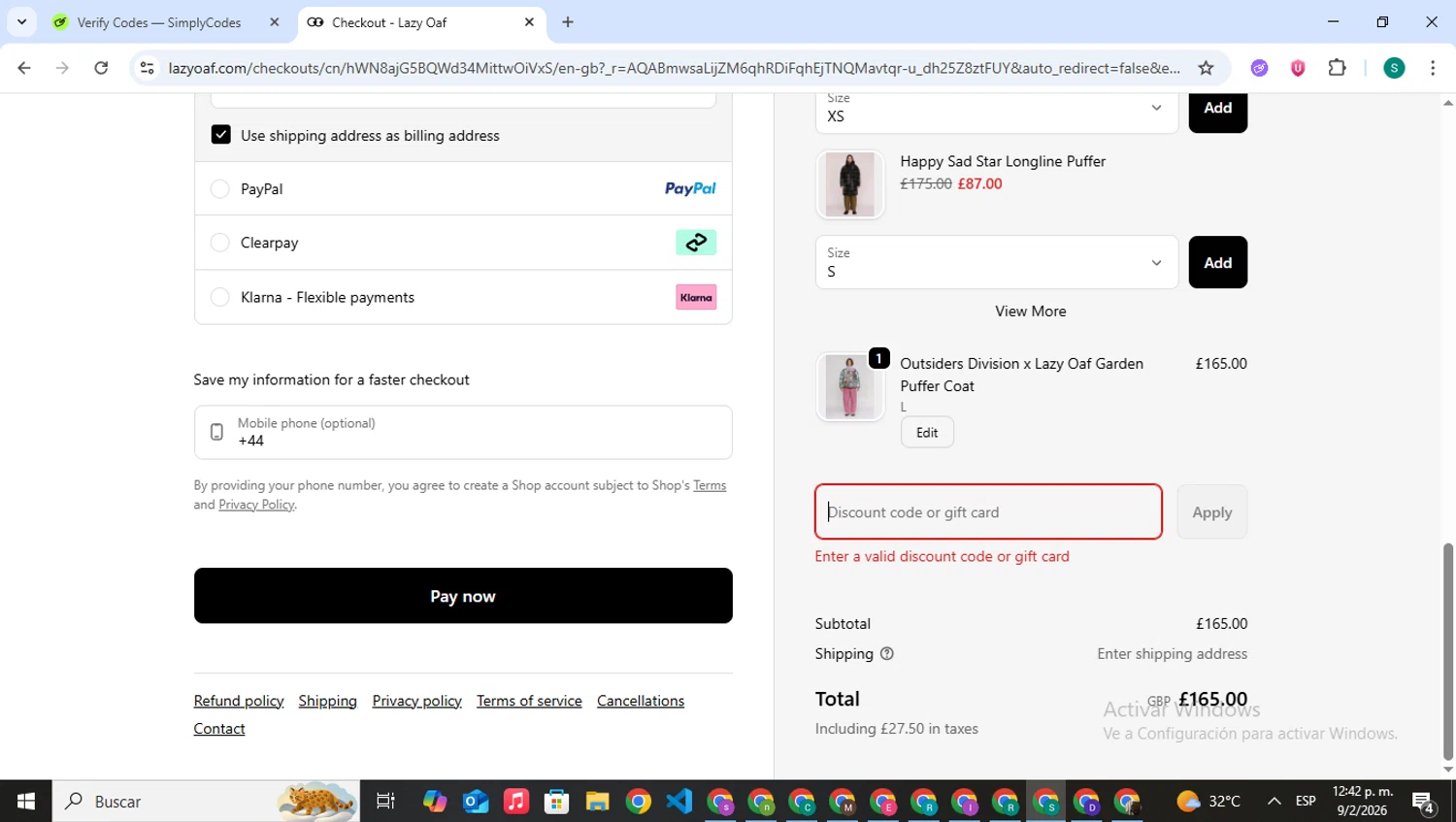Close the Verify Codes SimplyCodes tab
This screenshot has width=1456, height=822.
coord(275,22)
